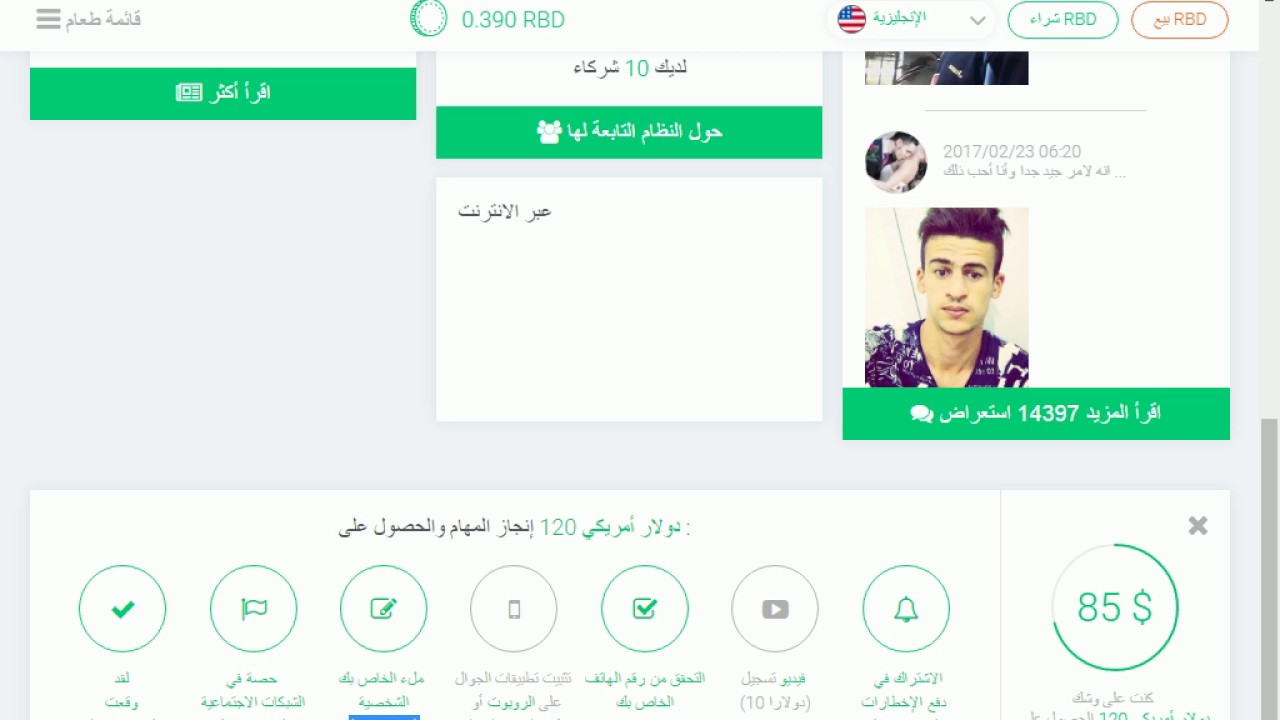This screenshot has height=720, width=1280.
Task: Select the YouTube video task icon
Action: 775,609
